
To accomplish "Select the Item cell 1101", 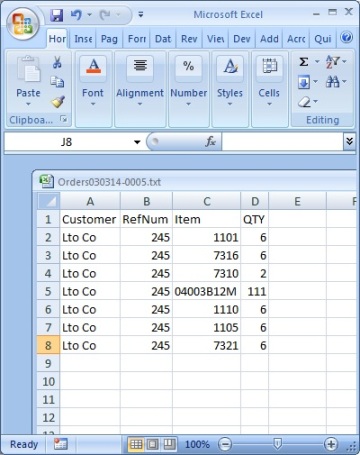I will tap(207, 238).
